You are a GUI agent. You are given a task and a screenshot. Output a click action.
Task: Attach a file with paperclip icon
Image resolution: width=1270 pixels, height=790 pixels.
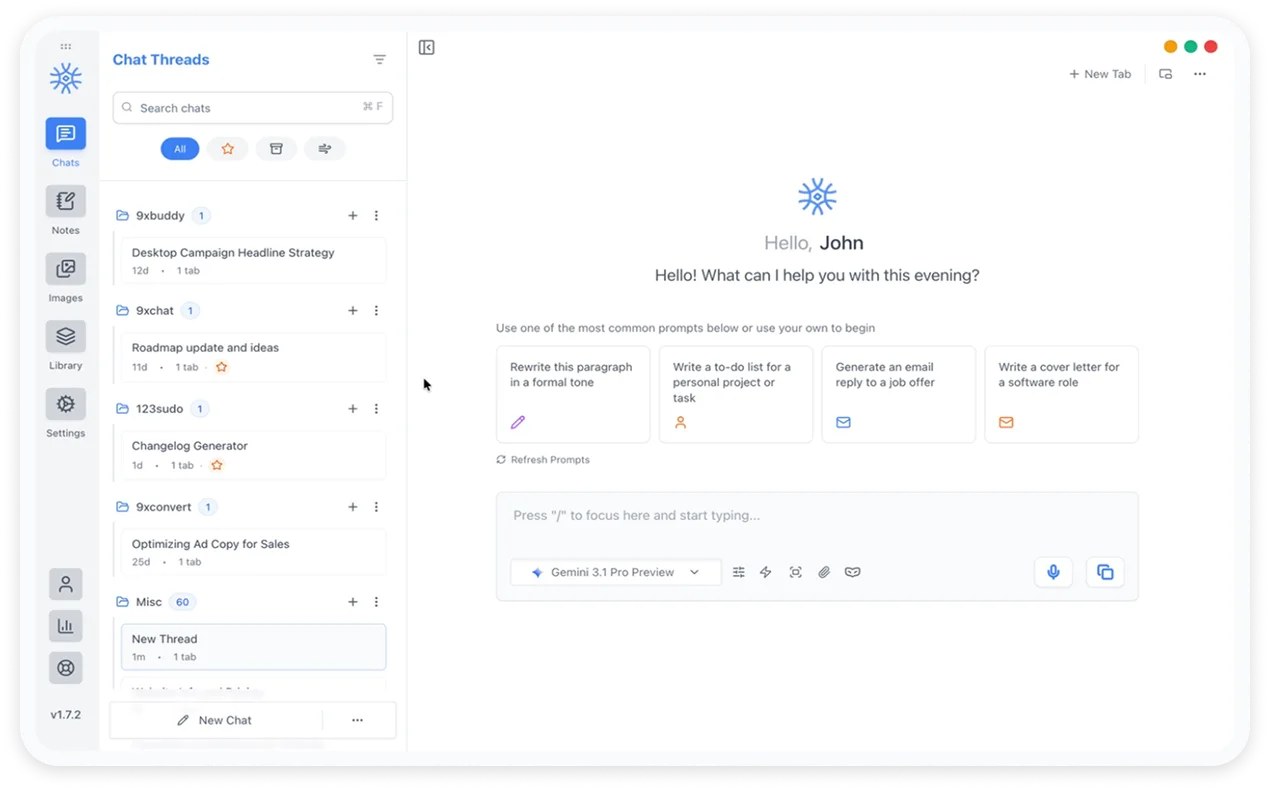coord(824,572)
